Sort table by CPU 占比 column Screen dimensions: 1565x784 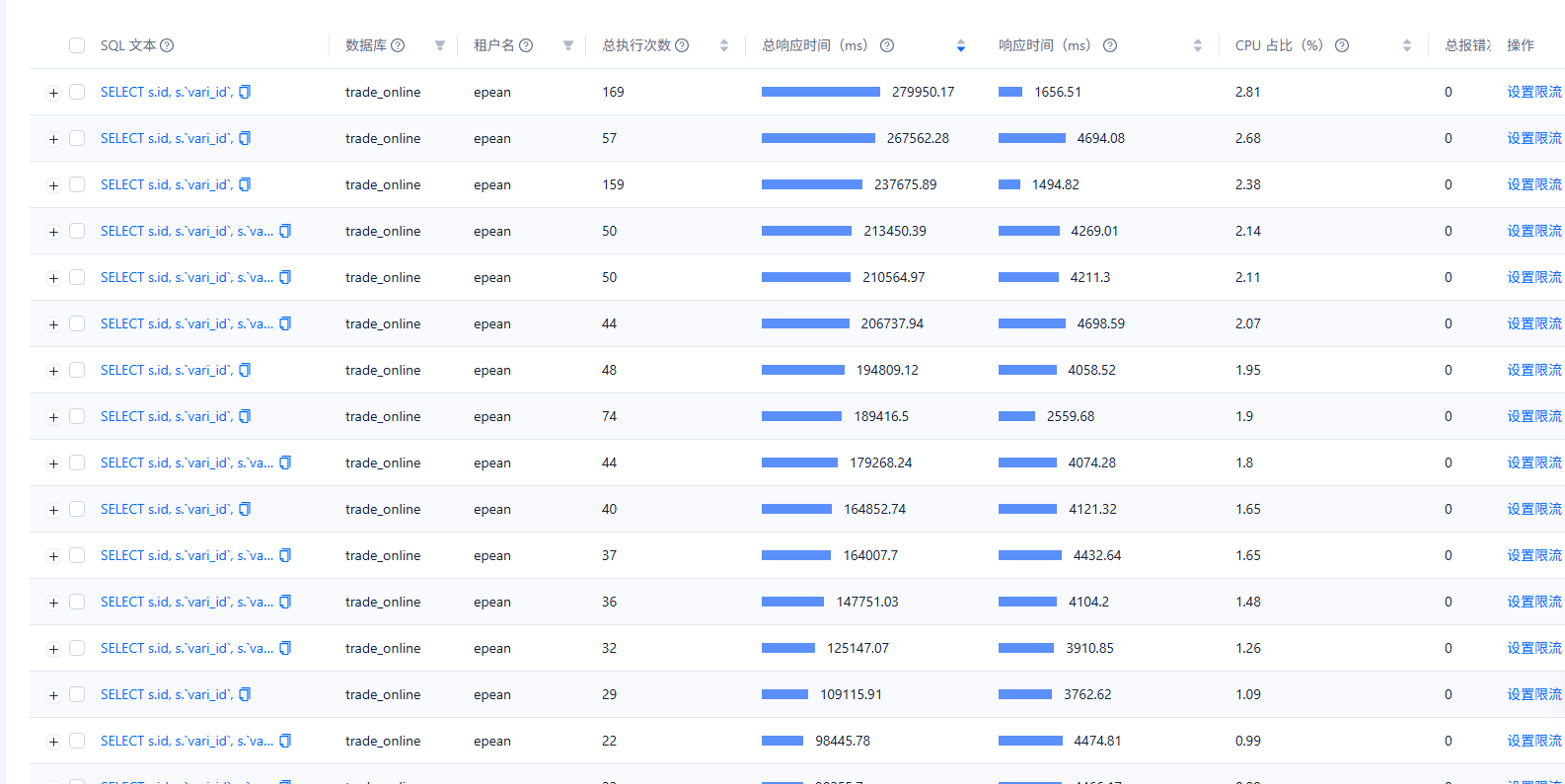tap(1407, 45)
